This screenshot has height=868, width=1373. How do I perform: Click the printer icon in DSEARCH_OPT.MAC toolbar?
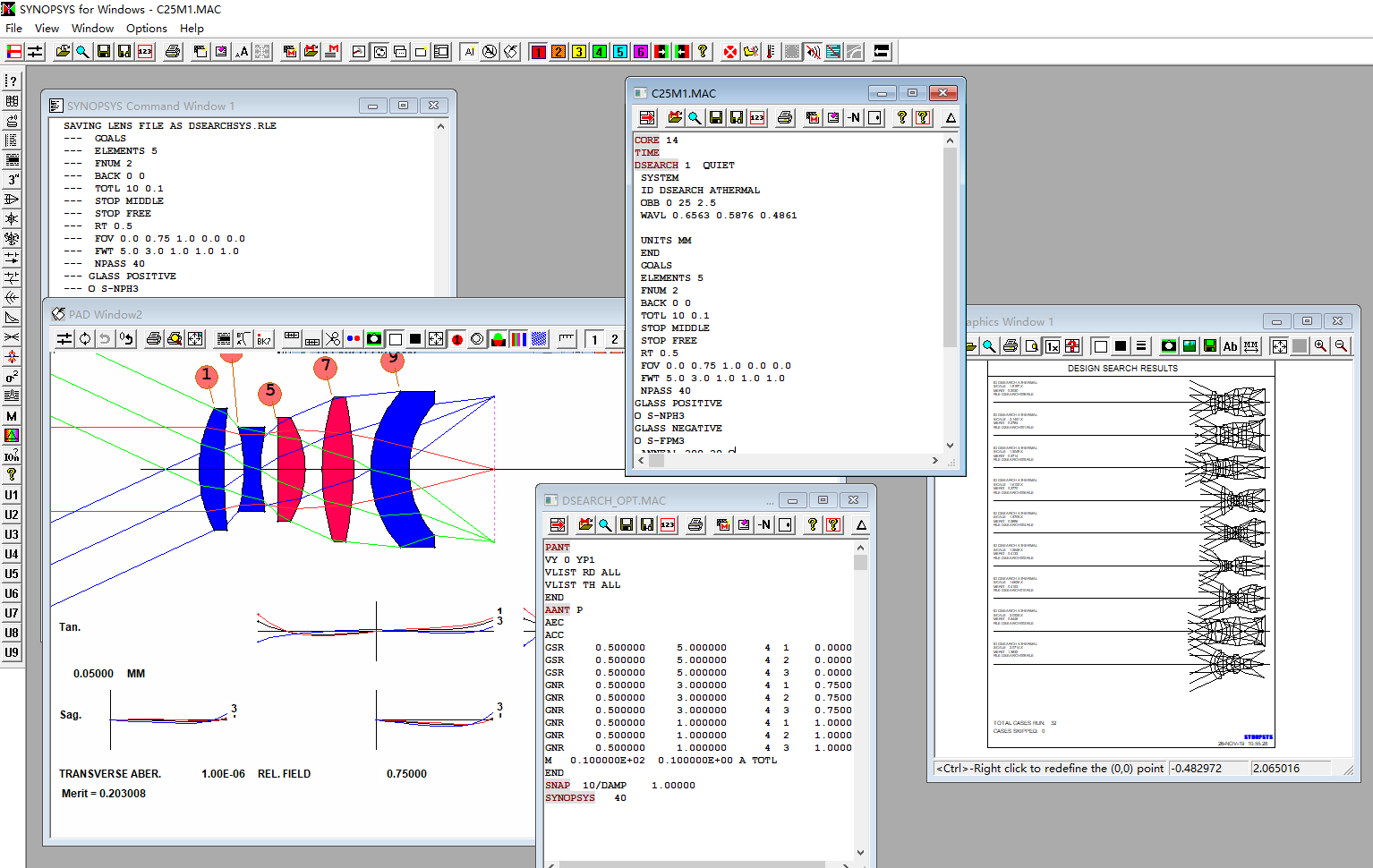(695, 524)
